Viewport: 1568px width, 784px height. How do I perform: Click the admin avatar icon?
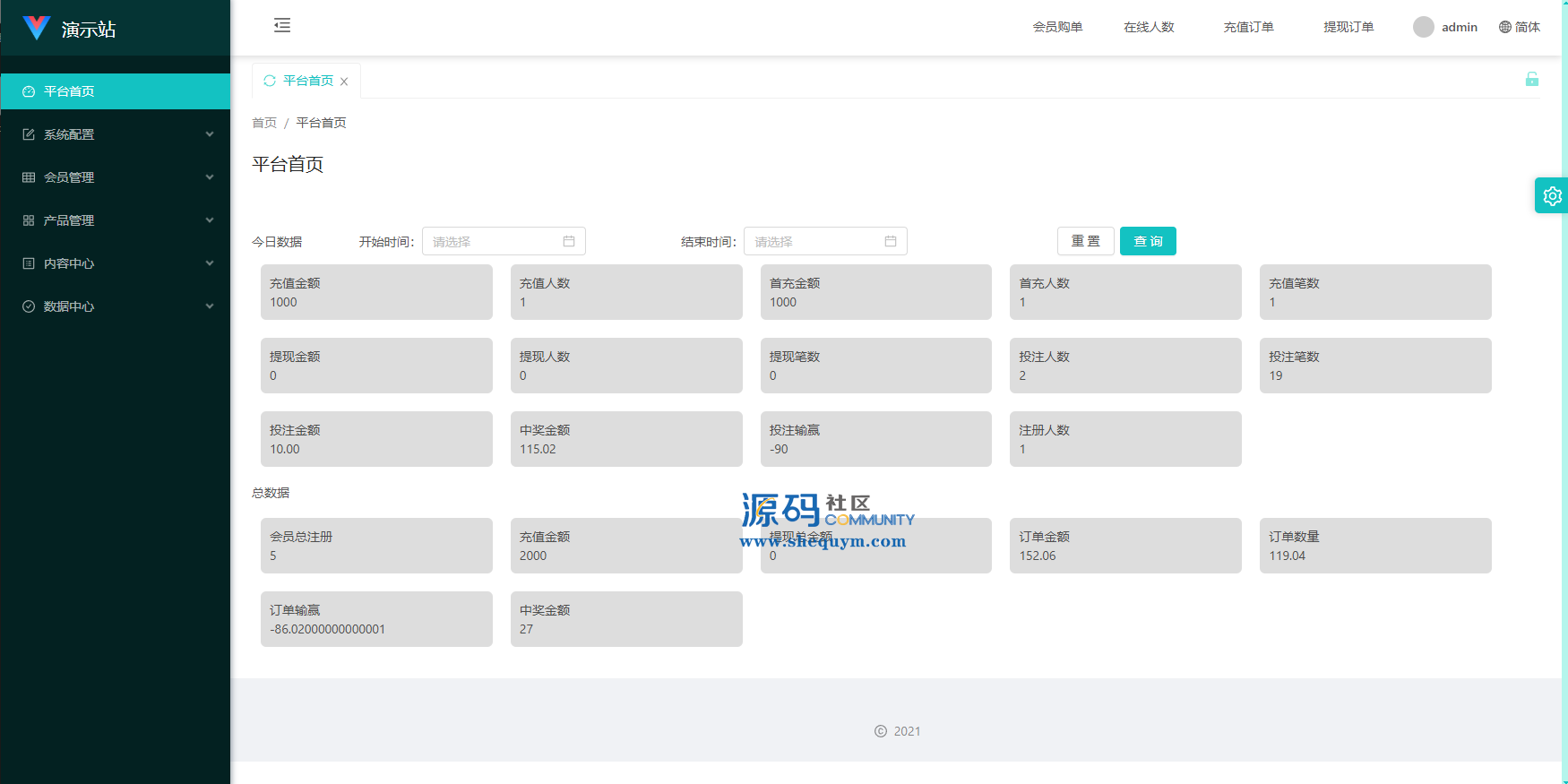[1423, 27]
